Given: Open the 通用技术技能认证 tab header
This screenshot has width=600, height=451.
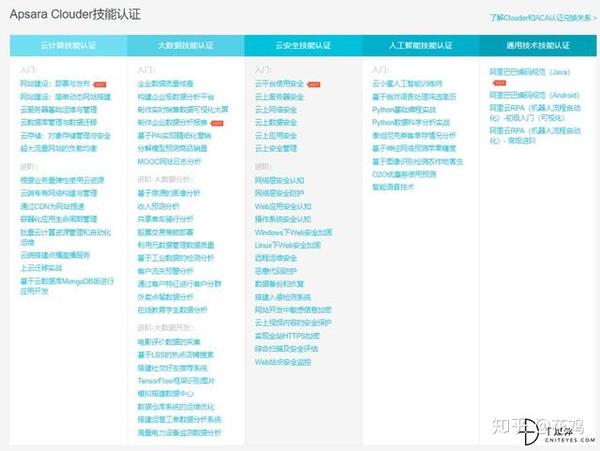Looking at the screenshot, I should tap(538, 46).
